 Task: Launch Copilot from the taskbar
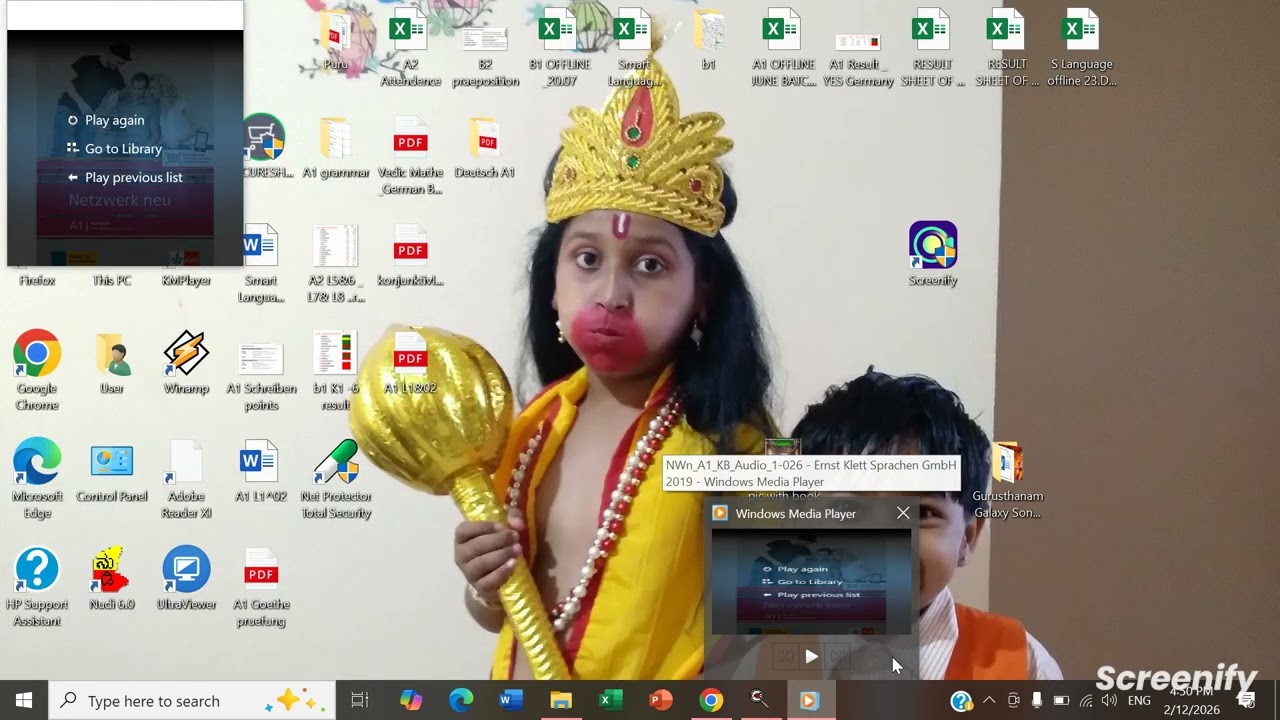(411, 700)
